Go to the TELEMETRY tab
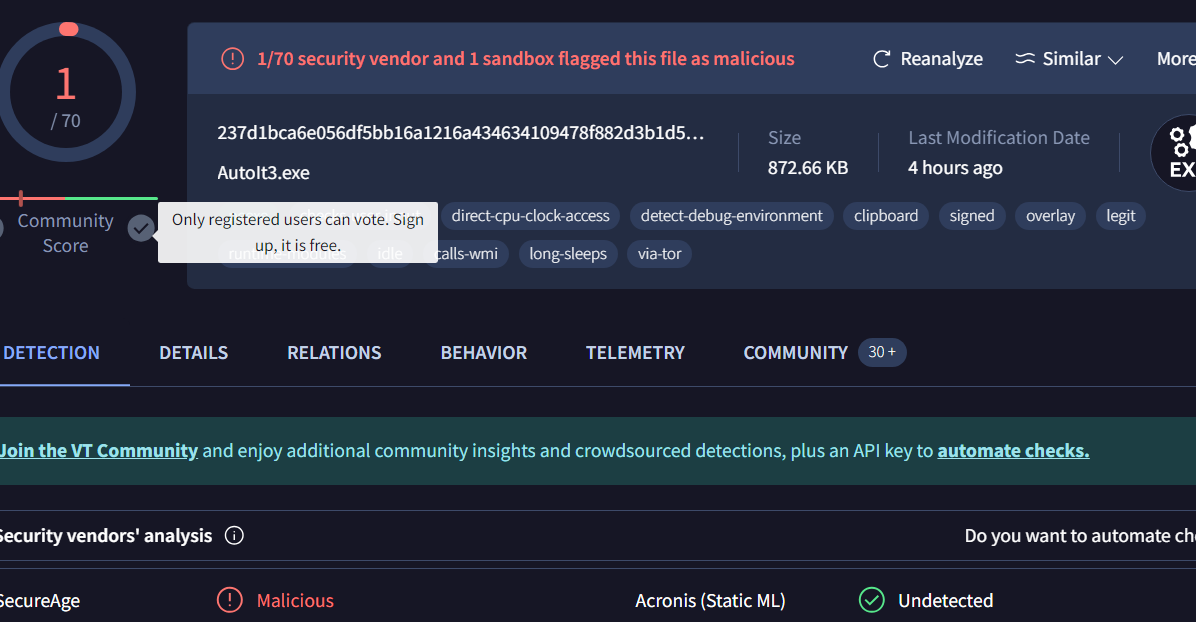 pyautogui.click(x=635, y=353)
